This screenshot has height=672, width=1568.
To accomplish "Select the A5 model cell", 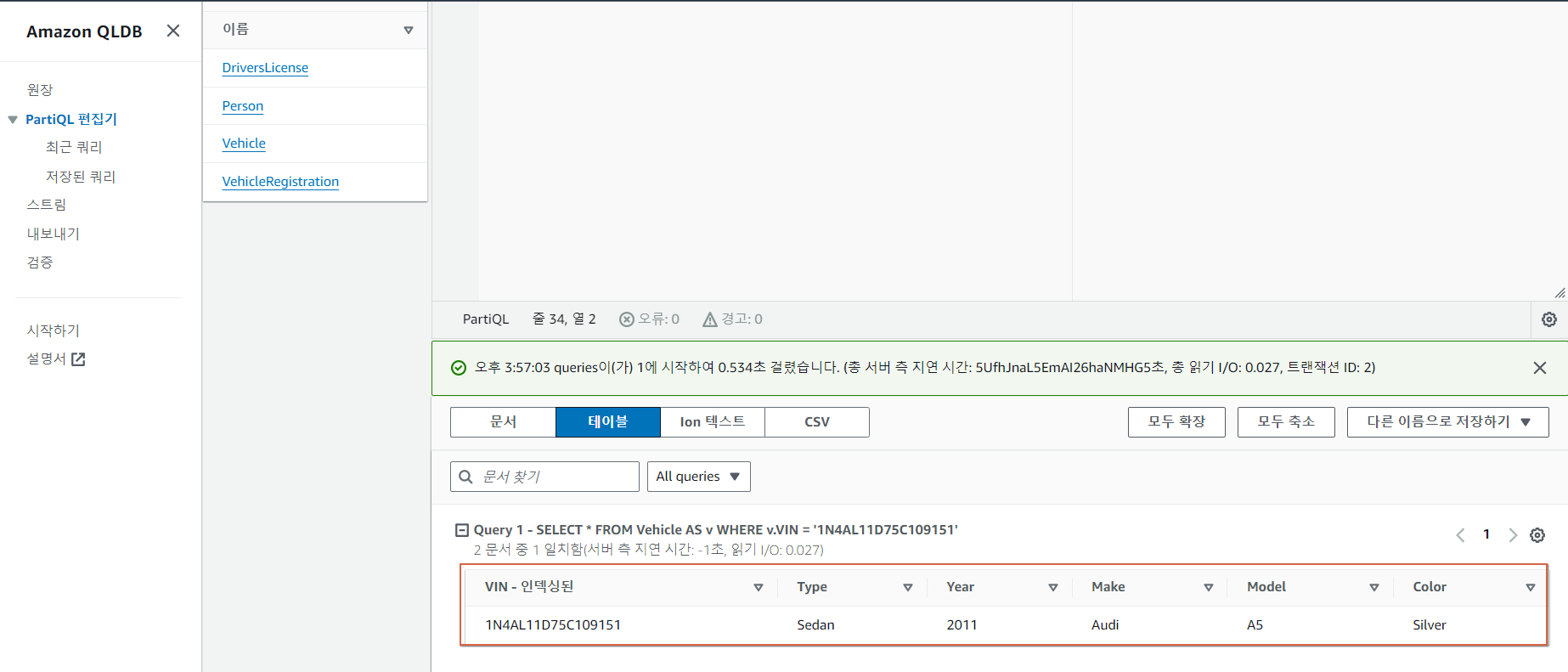I will click(x=1255, y=625).
